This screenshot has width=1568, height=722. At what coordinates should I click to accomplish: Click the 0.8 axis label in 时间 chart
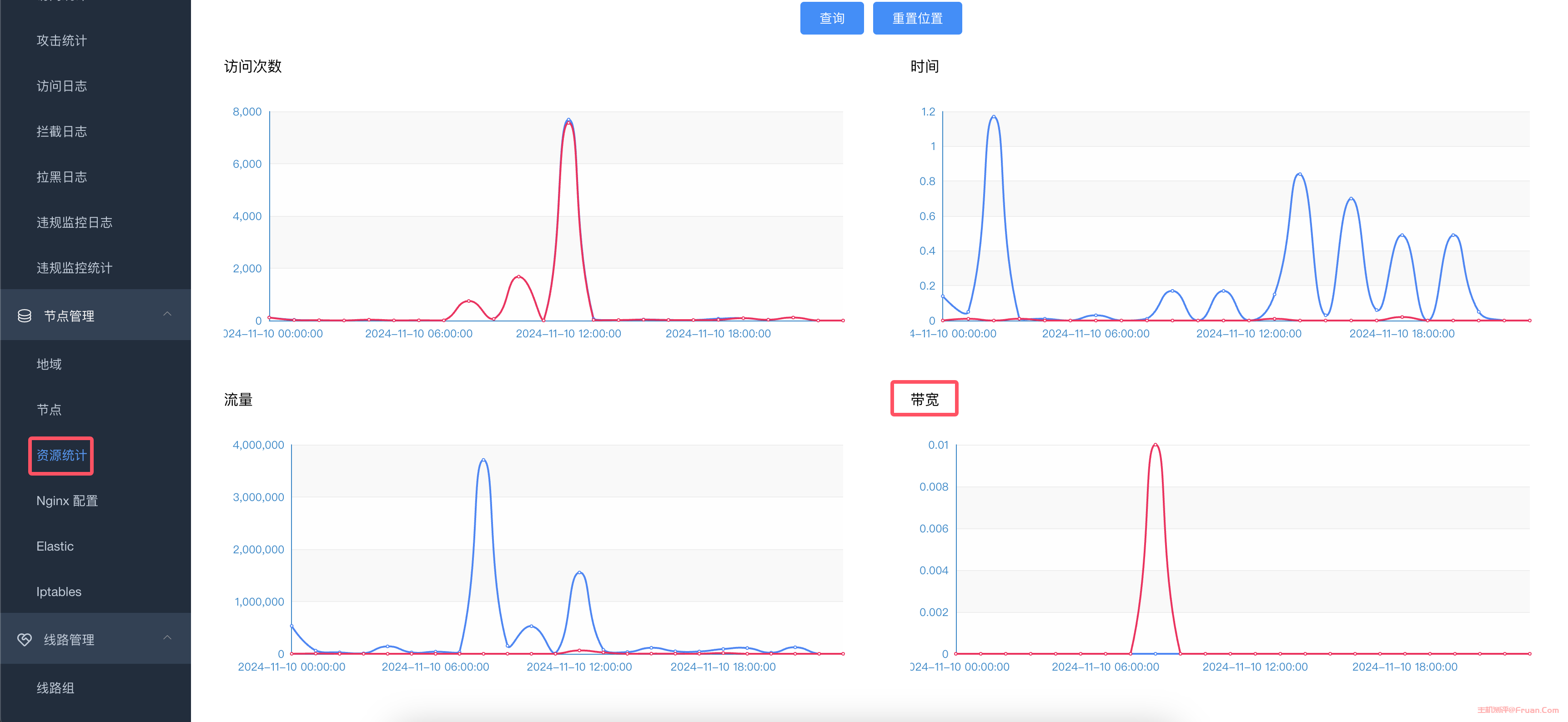tap(927, 181)
